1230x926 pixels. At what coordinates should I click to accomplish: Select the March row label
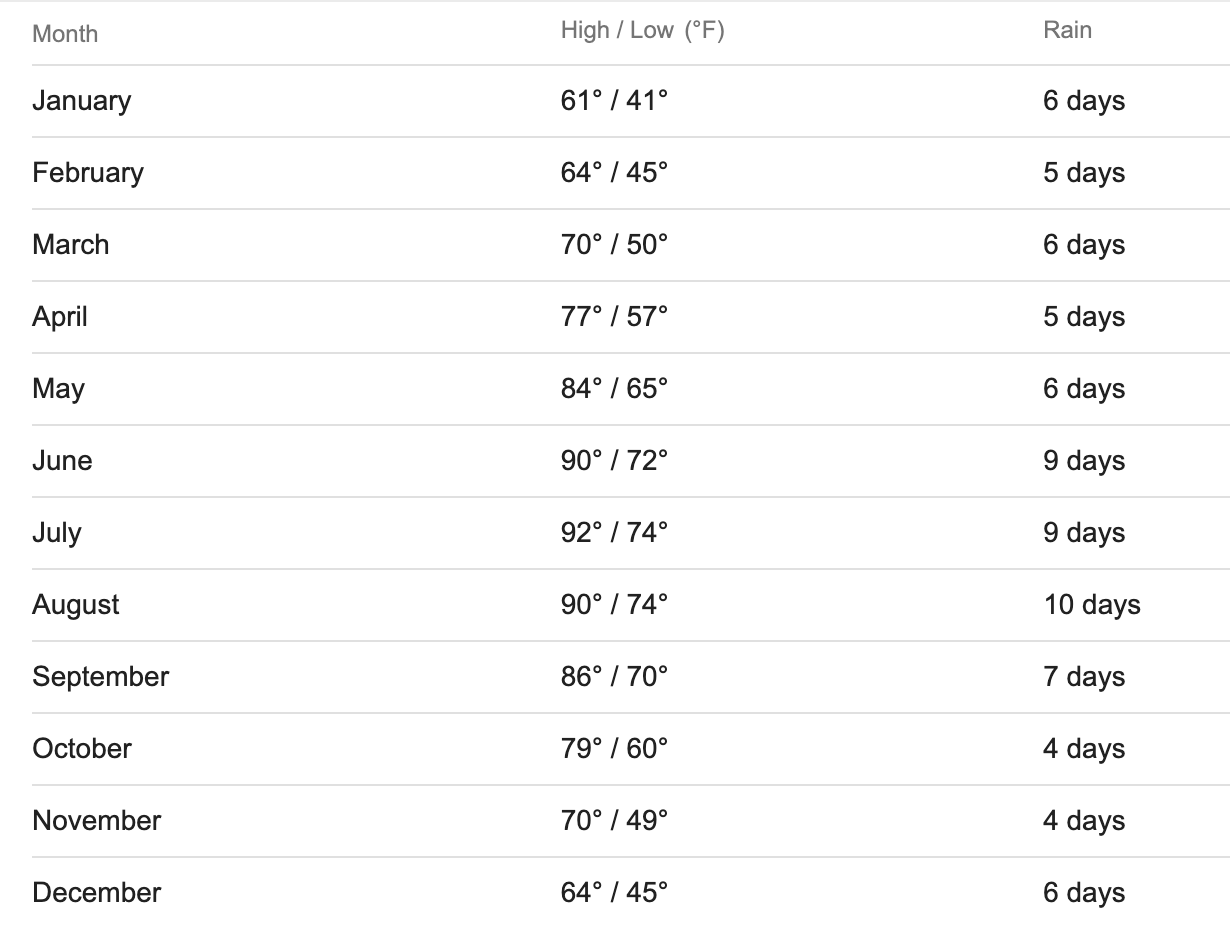pos(71,245)
